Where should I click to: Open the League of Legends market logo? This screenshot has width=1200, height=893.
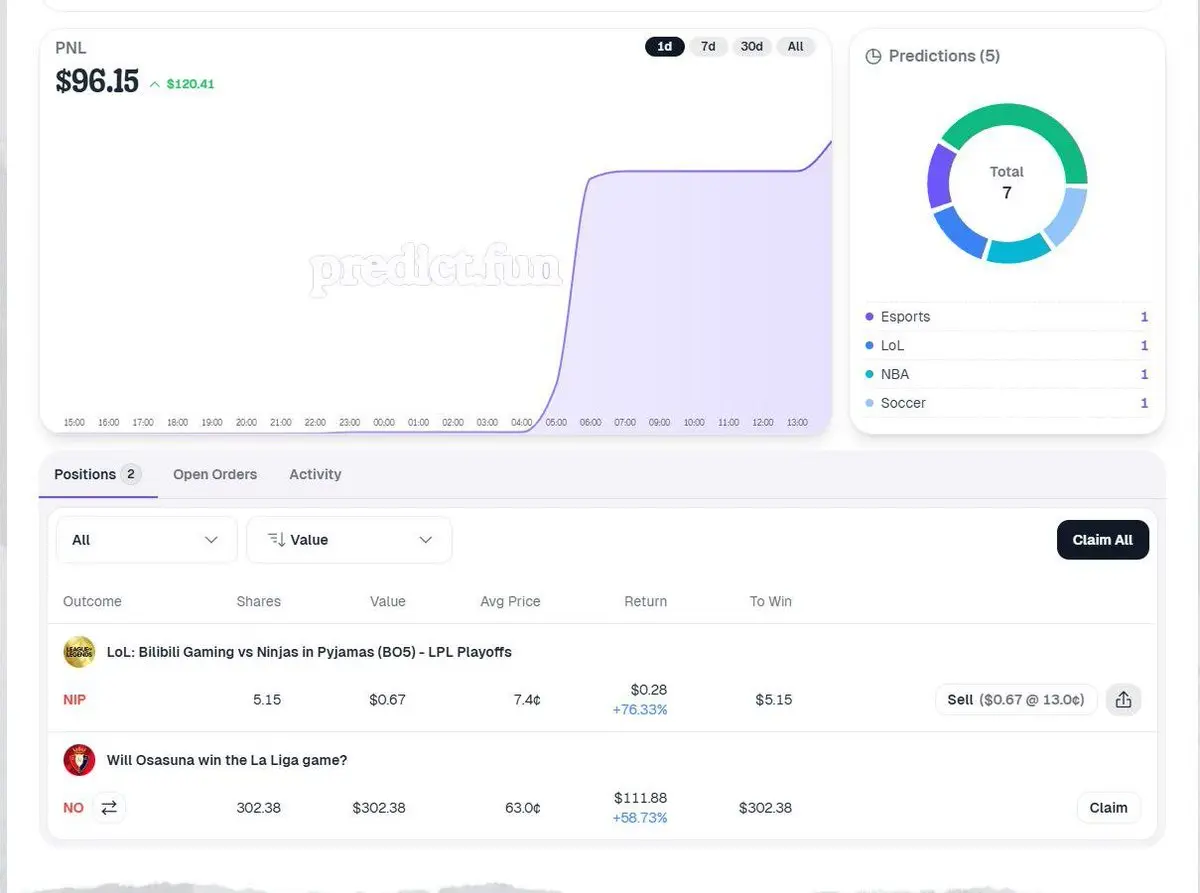(x=79, y=652)
